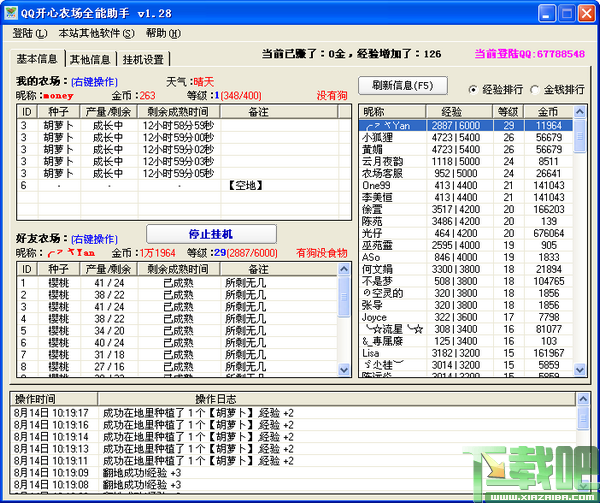Select 小狐狸 in ranking list
Viewport: 600px width, 503px height.
click(x=466, y=137)
